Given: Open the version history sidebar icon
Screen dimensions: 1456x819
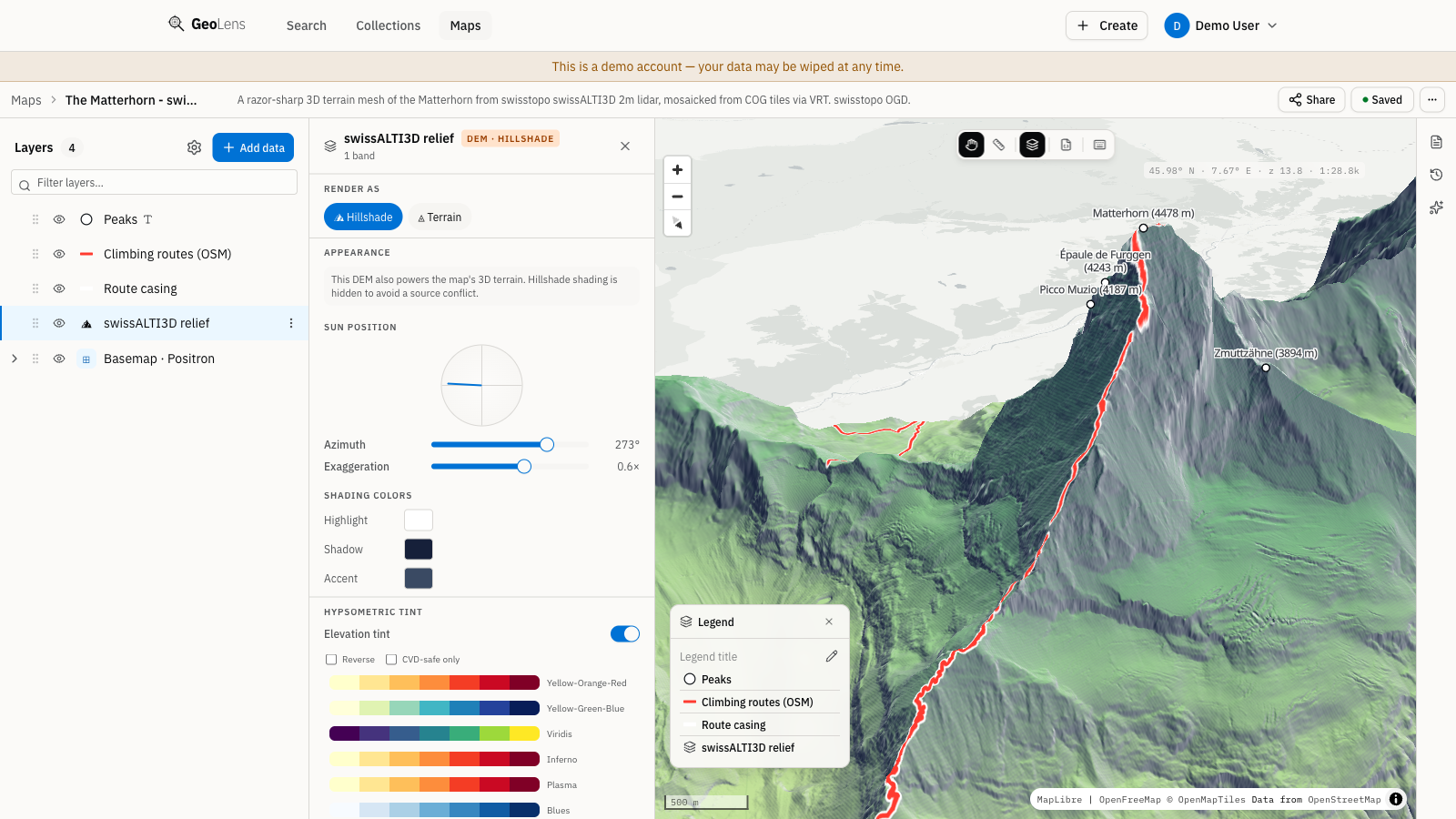Looking at the screenshot, I should point(1436,175).
